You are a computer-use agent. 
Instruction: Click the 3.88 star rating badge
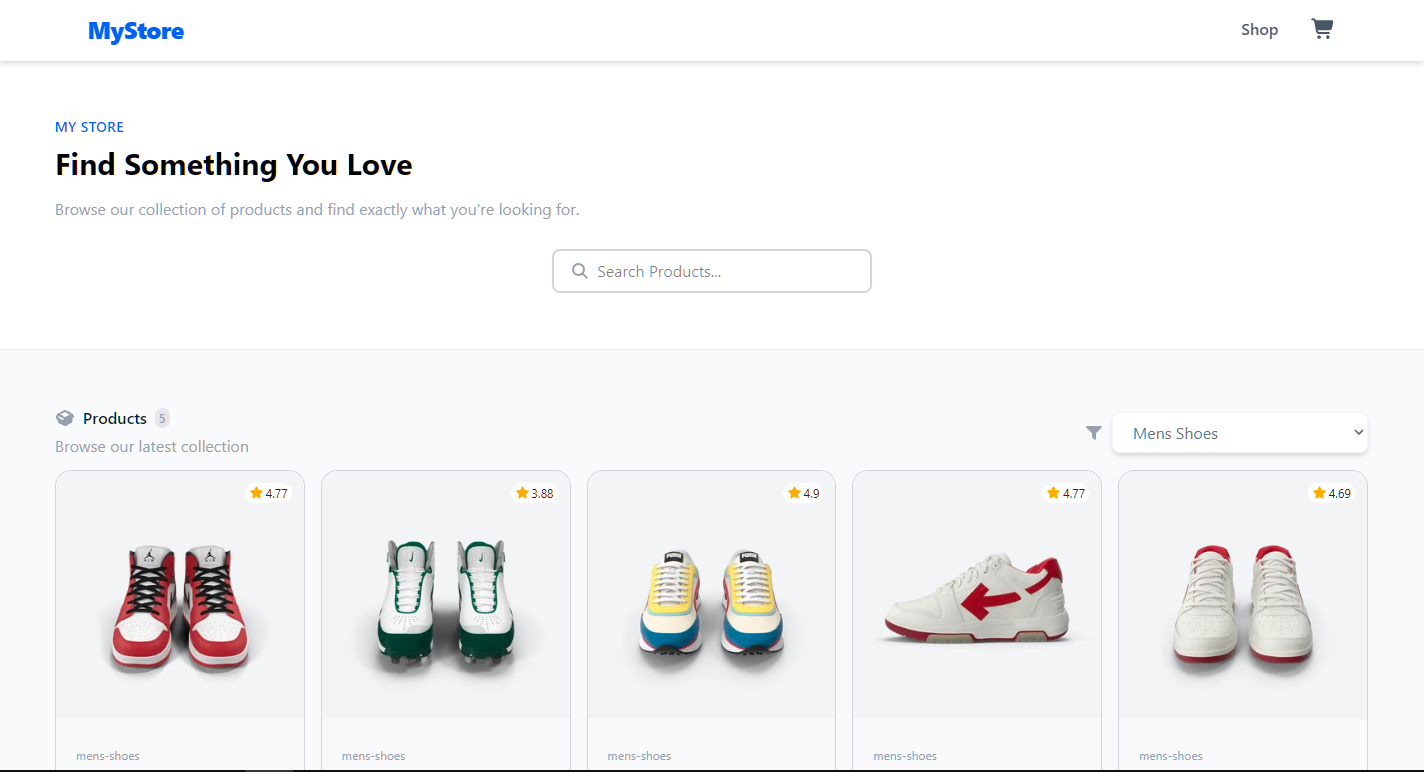534,493
